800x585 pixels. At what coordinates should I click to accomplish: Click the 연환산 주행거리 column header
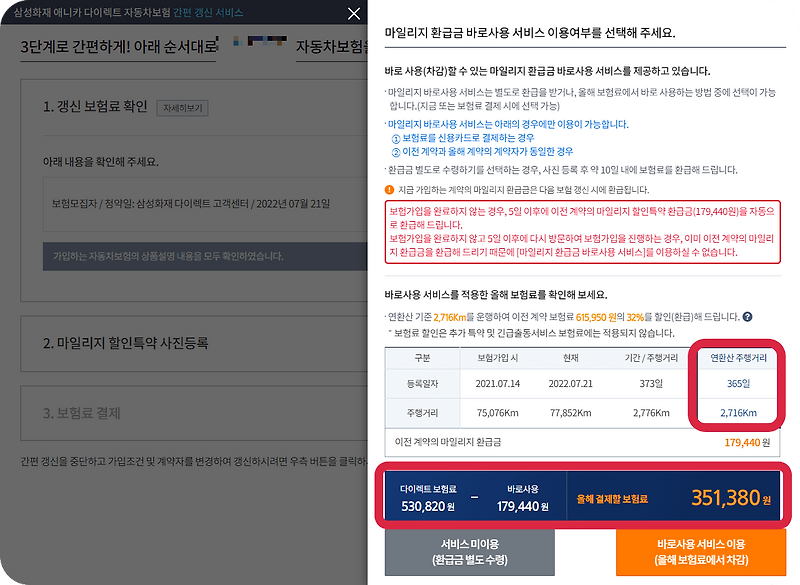pos(738,358)
